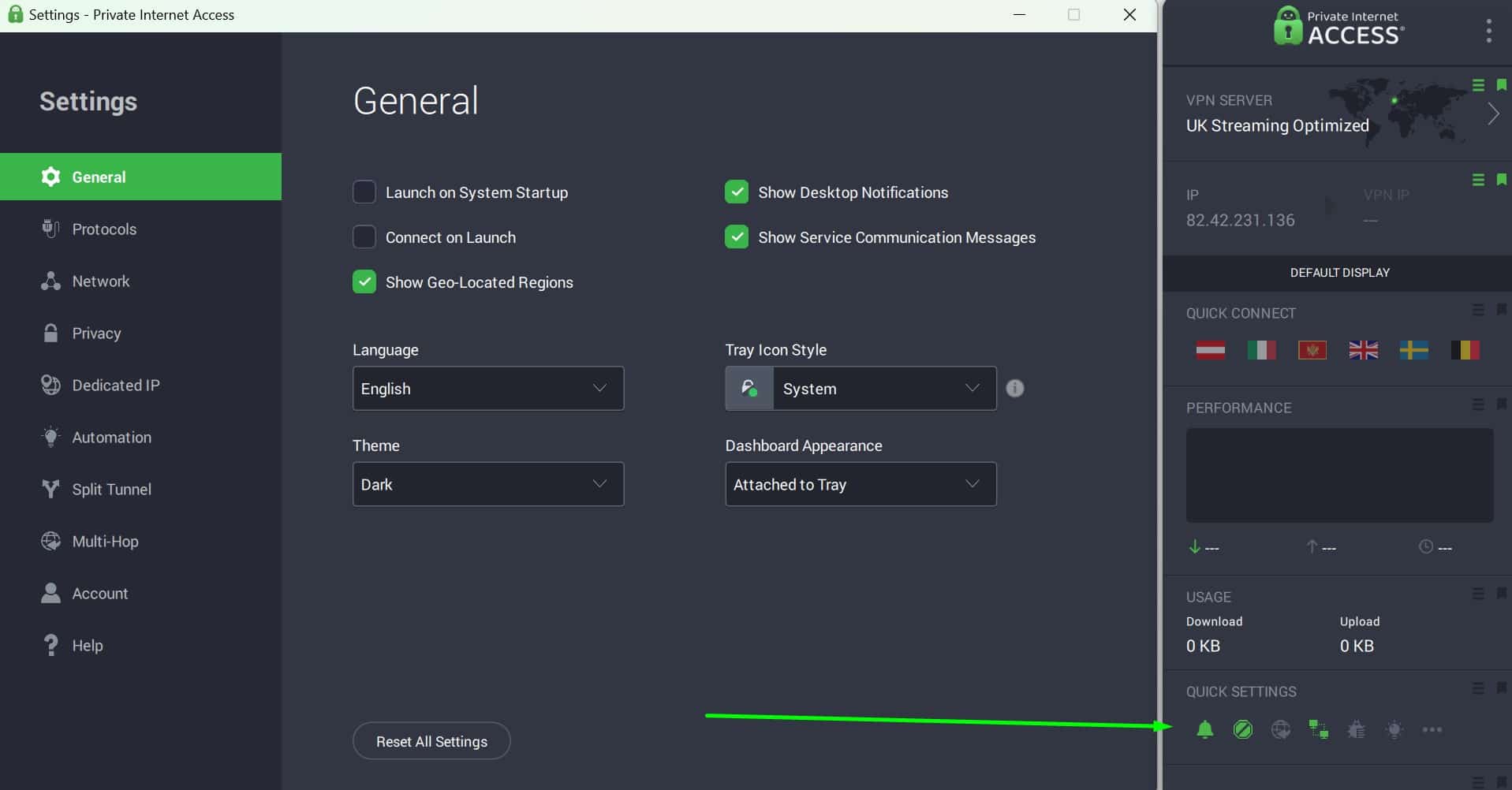Click Reset All Settings button
Image resolution: width=1512 pixels, height=790 pixels.
(431, 741)
